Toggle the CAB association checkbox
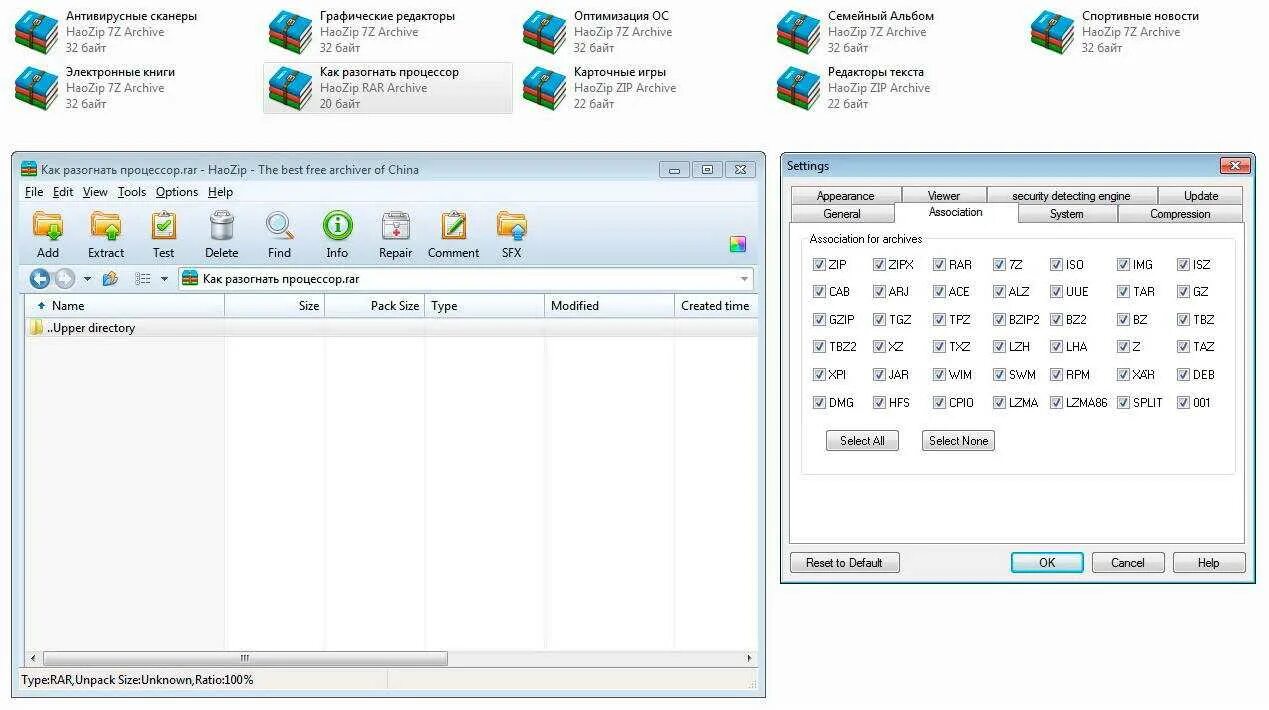 819,292
